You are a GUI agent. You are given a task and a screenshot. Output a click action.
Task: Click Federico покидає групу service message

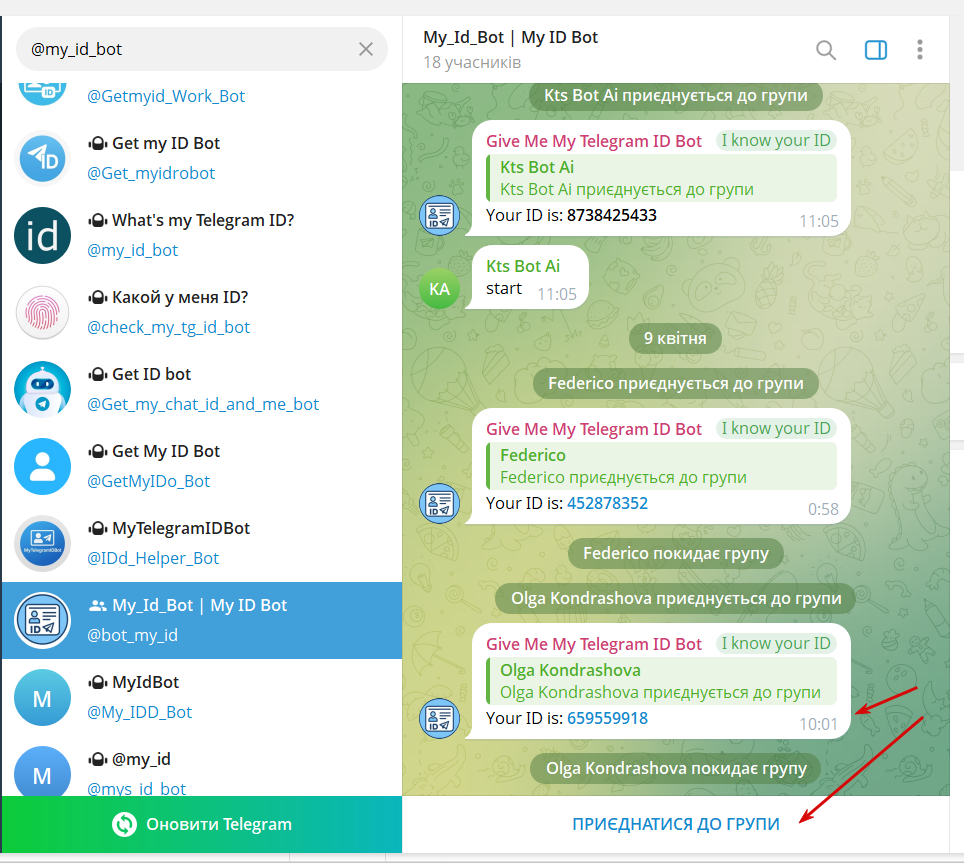[x=676, y=553]
